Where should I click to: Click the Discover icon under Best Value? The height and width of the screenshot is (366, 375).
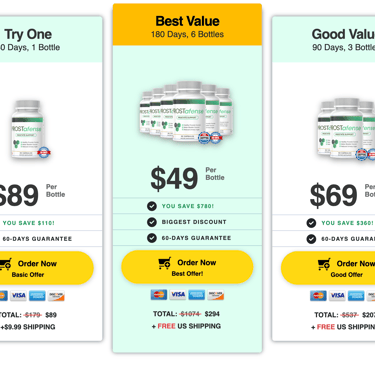click(216, 295)
